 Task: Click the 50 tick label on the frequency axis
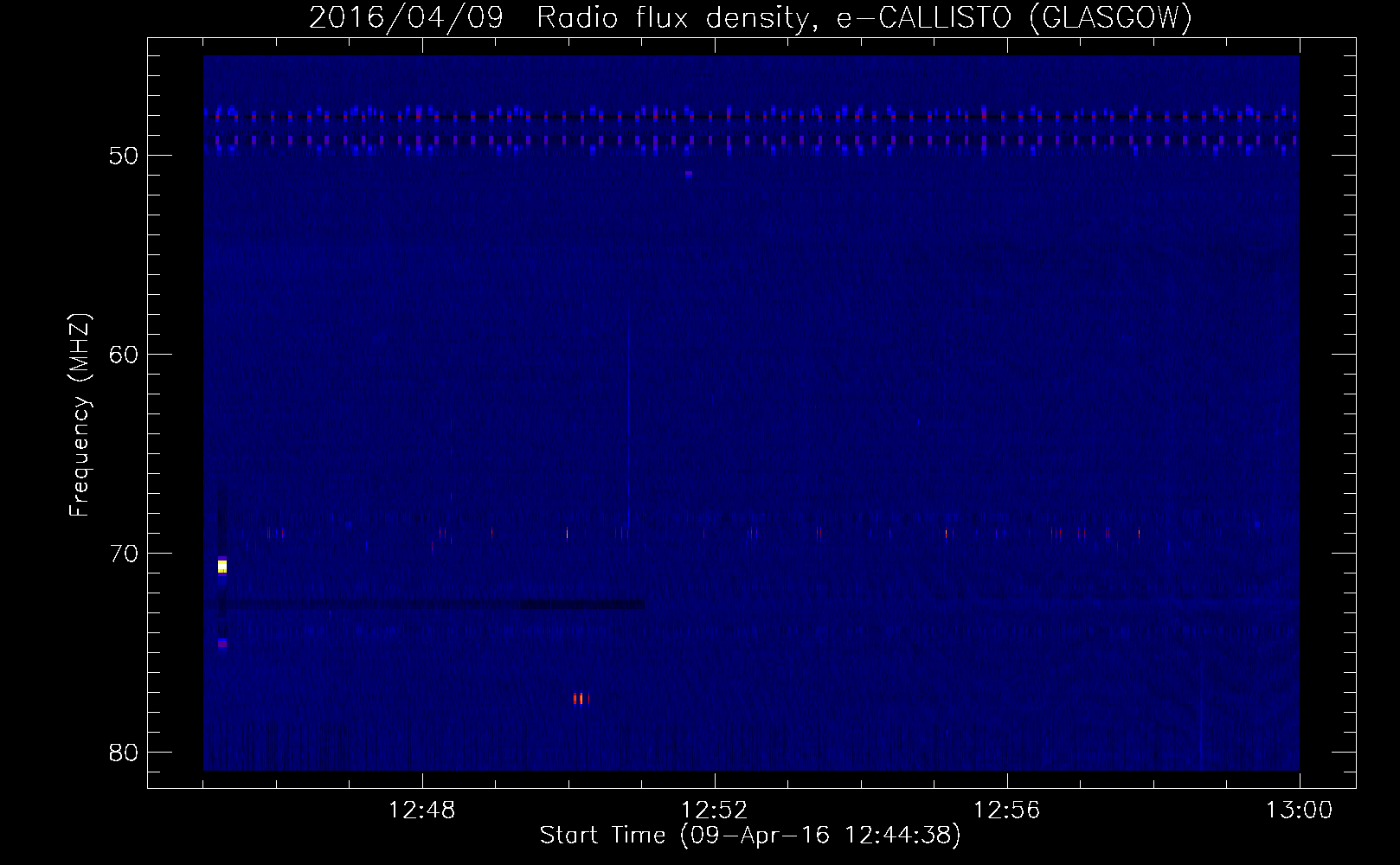pos(125,156)
